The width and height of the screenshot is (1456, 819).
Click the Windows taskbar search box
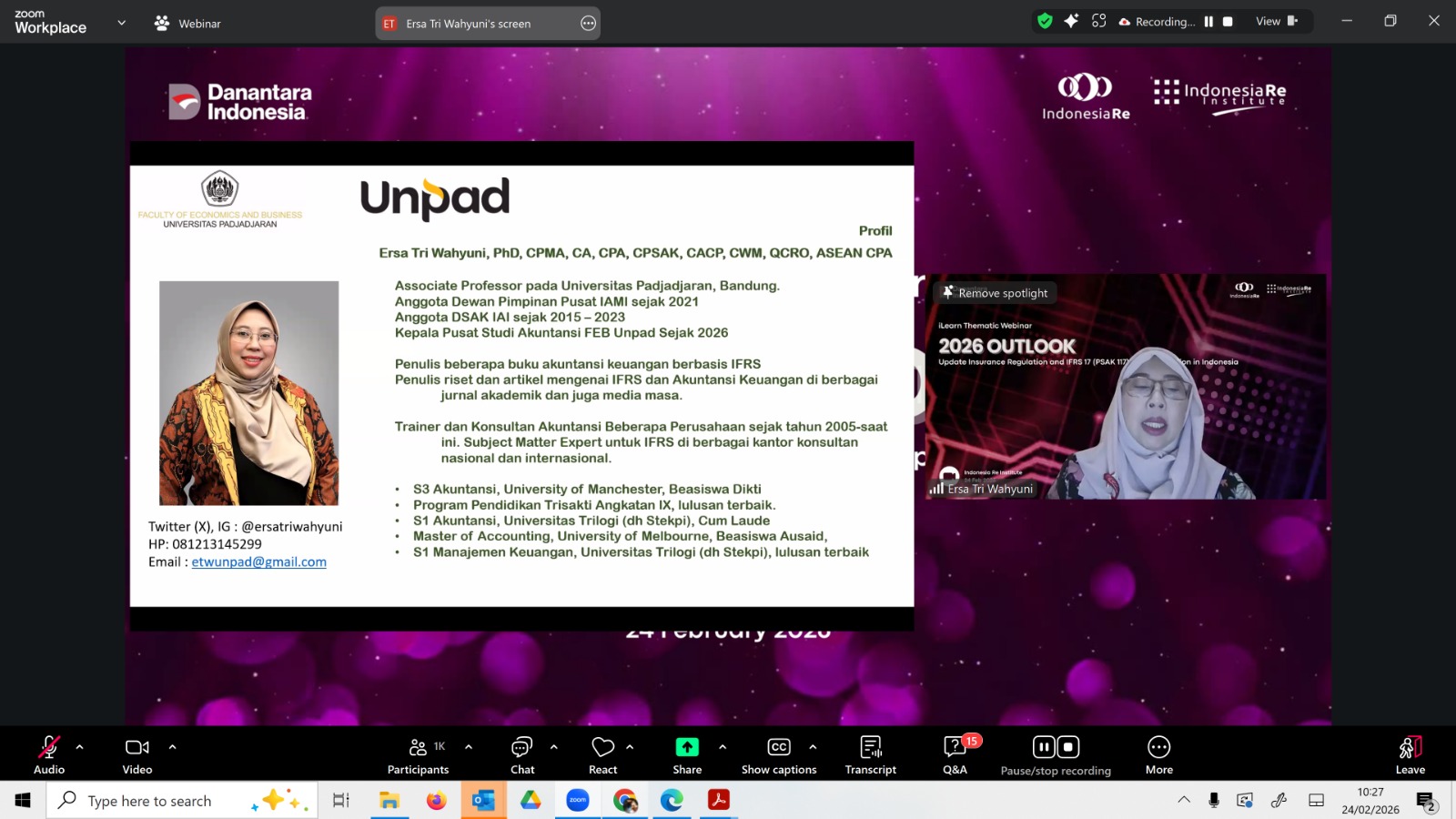[150, 801]
